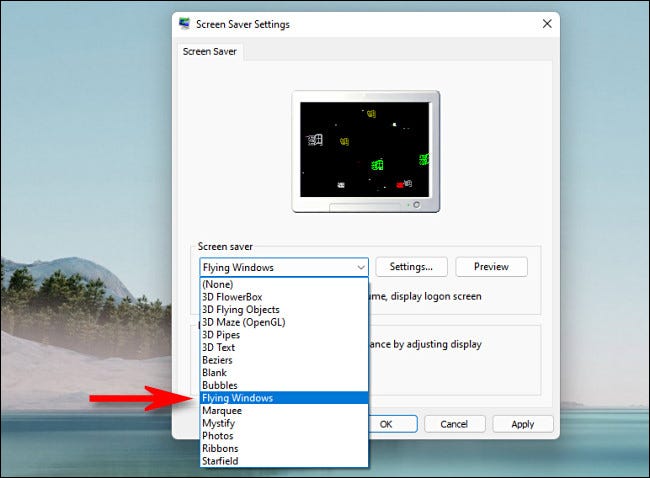Select the Blank screen saver option
Image resolution: width=650 pixels, height=478 pixels.
(284, 373)
